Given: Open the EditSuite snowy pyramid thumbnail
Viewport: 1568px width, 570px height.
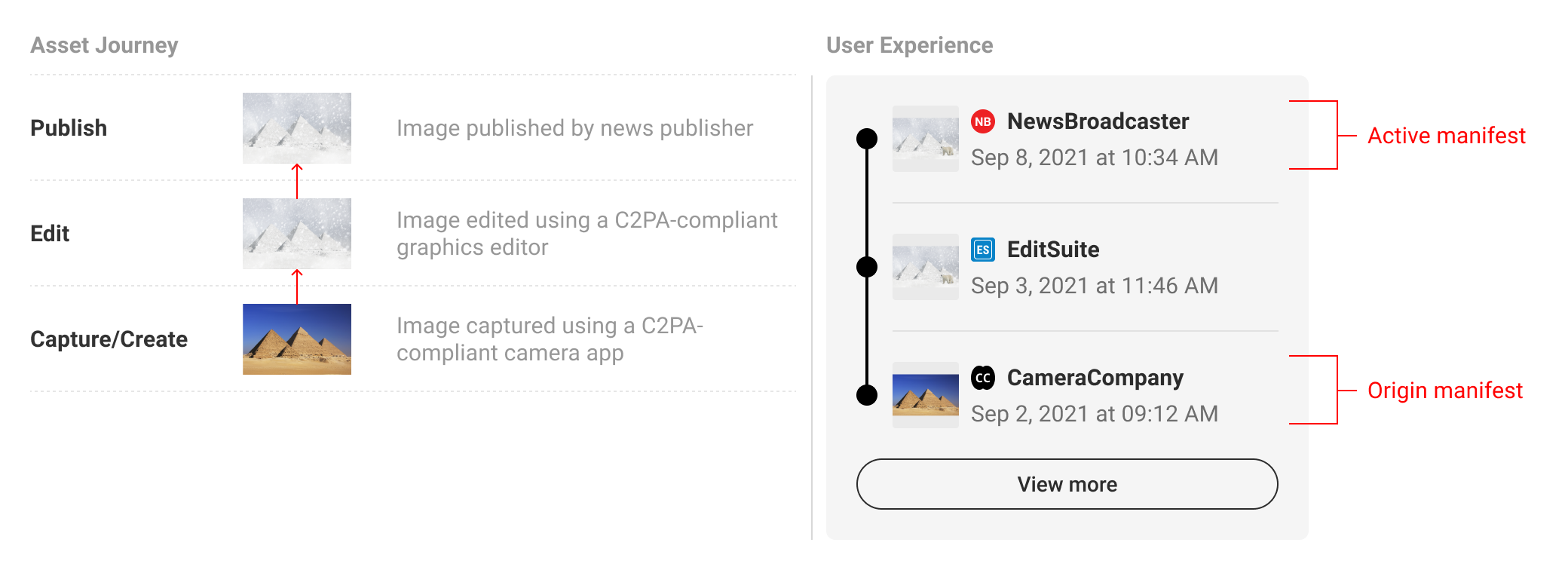Looking at the screenshot, I should point(926,267).
